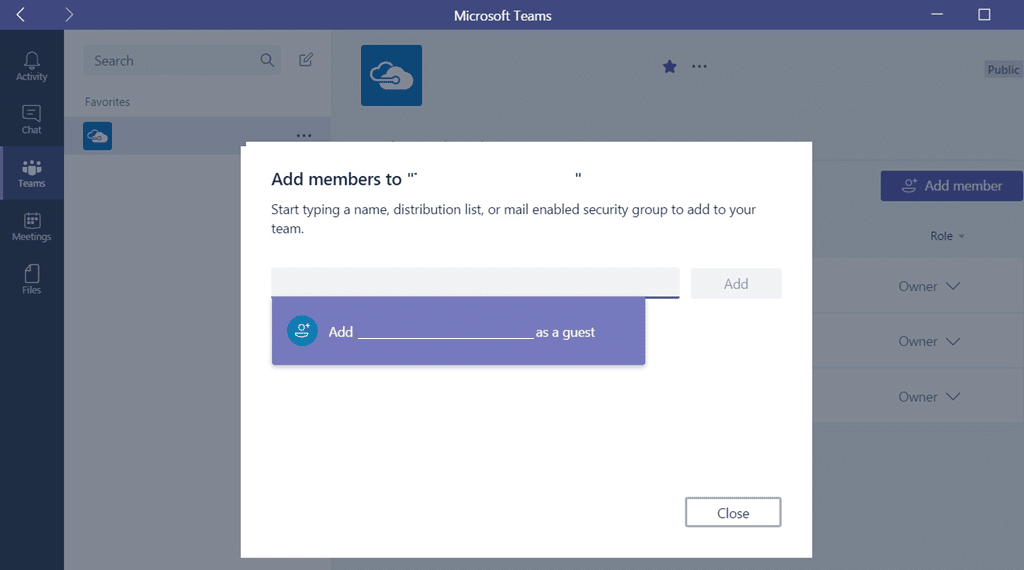Click the back navigation arrow
1024x570 pixels.
pyautogui.click(x=20, y=14)
